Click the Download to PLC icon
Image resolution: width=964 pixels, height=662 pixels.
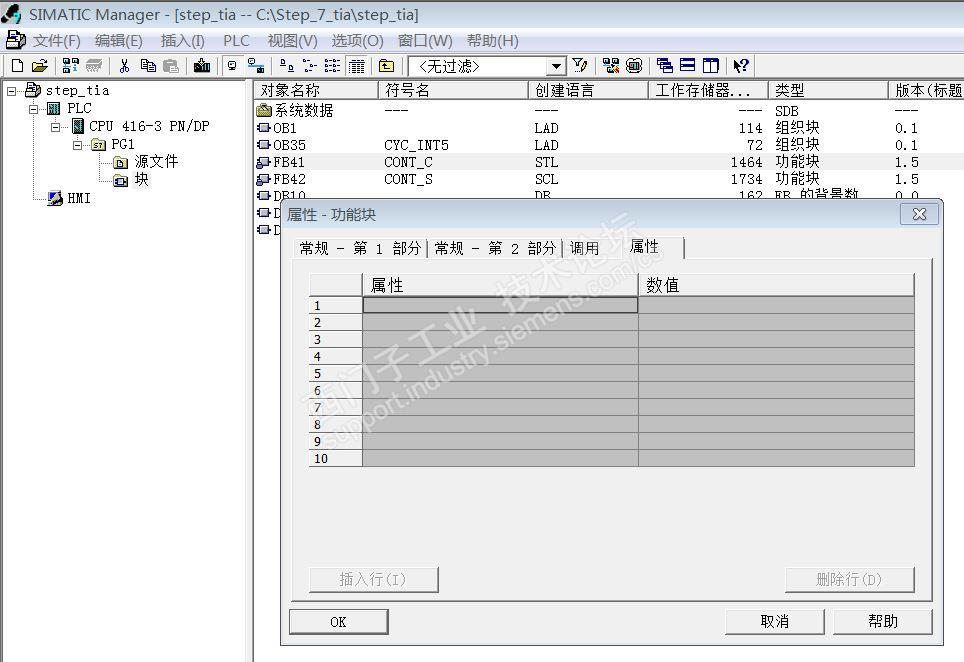coord(202,66)
